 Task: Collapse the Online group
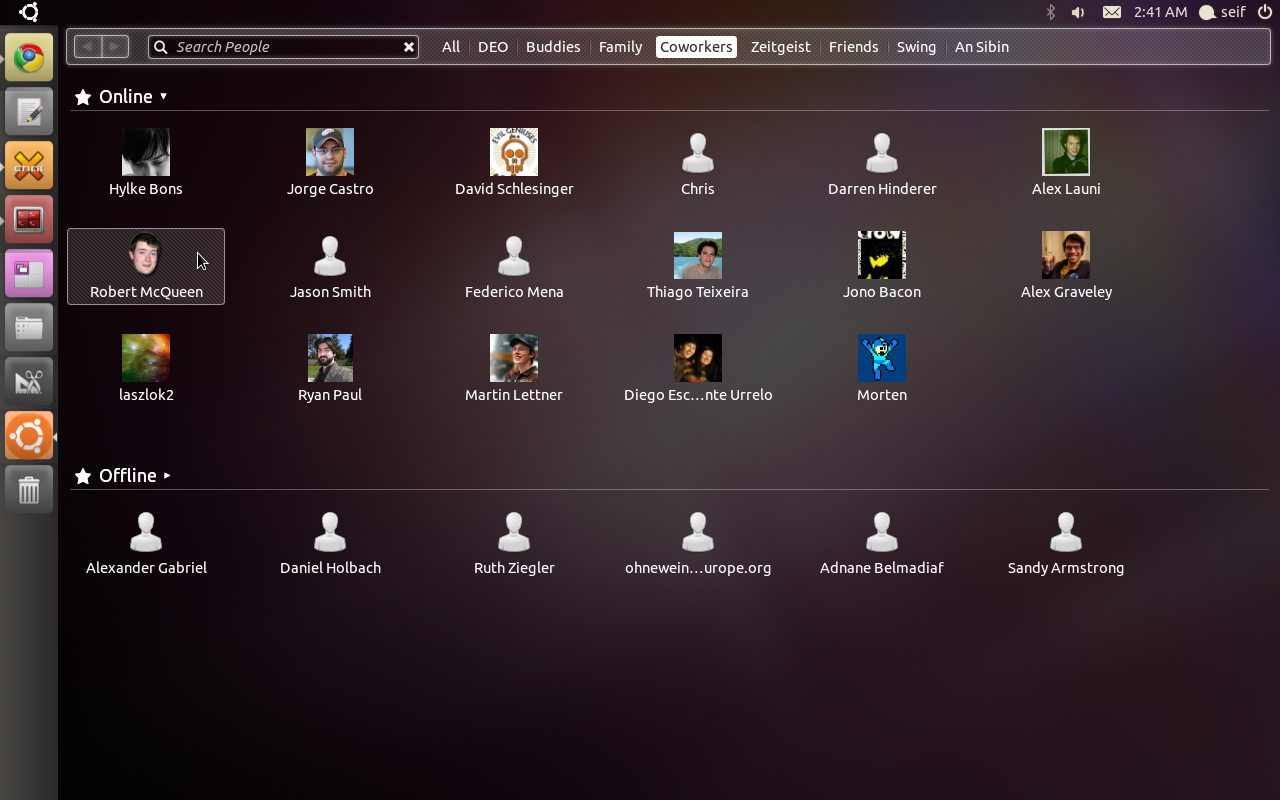pos(163,97)
